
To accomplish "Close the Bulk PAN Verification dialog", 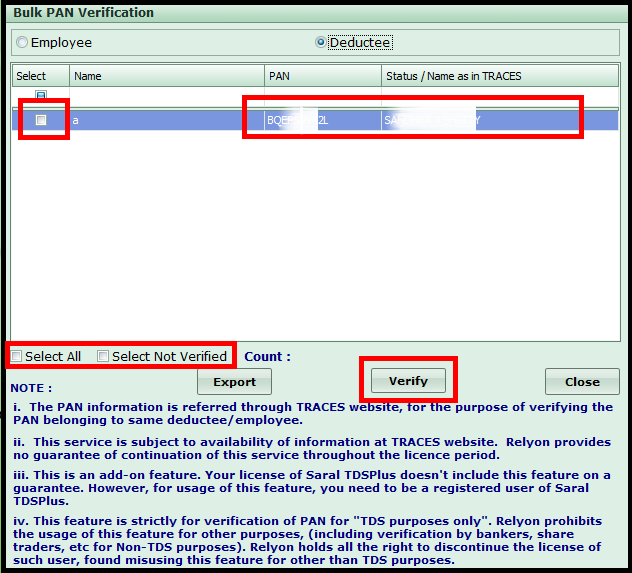I will click(582, 382).
